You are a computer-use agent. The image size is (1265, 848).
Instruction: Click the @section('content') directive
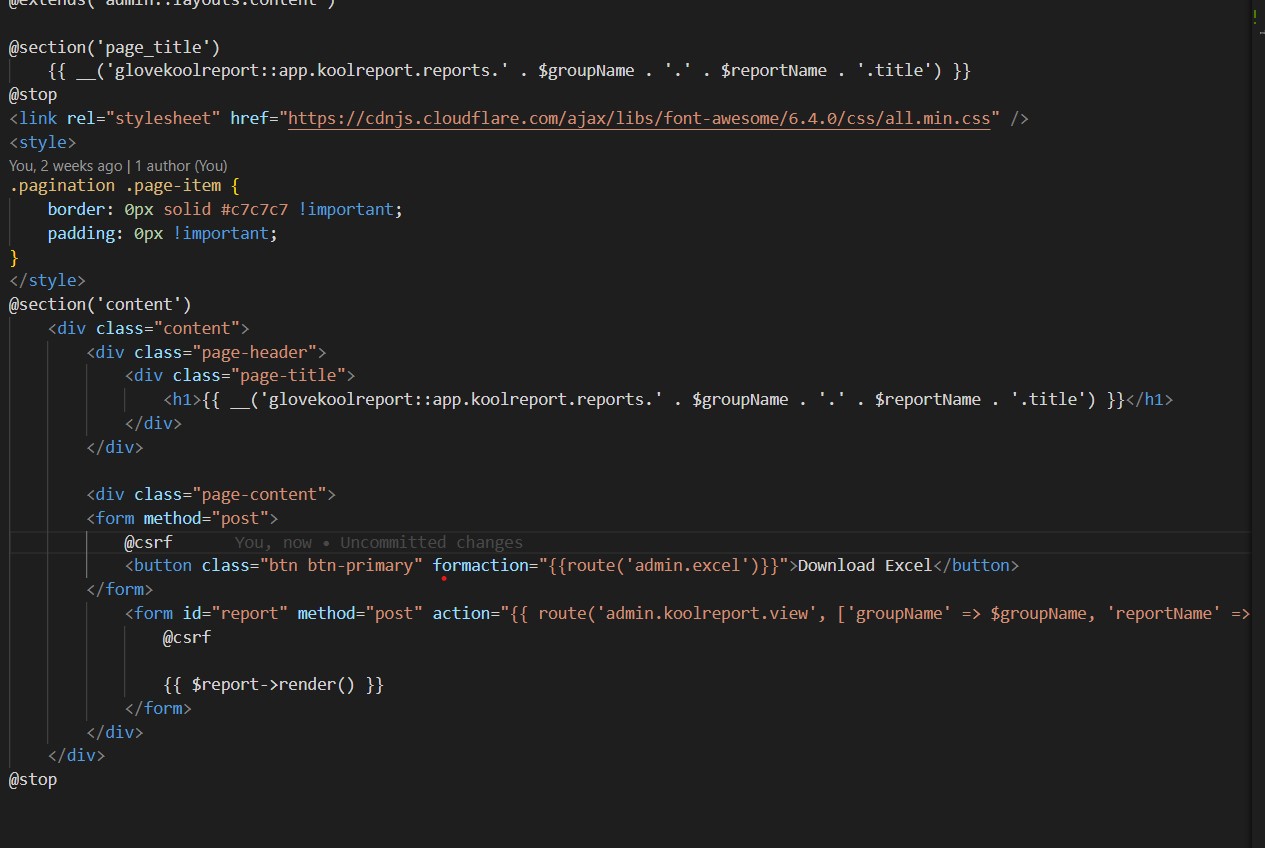coord(100,304)
